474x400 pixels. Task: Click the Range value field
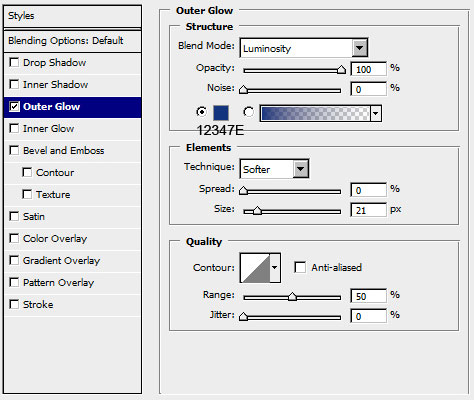tap(368, 296)
